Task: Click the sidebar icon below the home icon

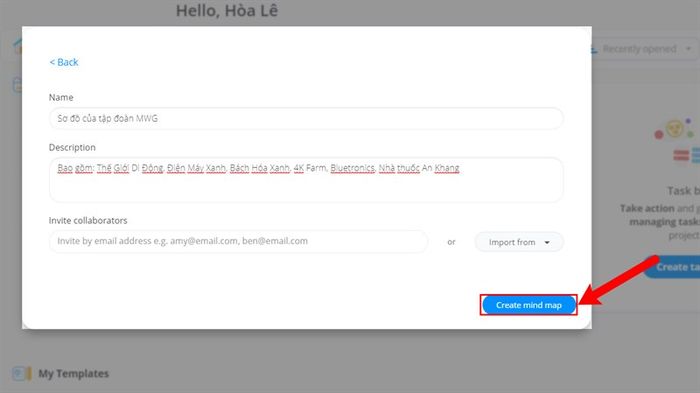Action: (x=17, y=85)
